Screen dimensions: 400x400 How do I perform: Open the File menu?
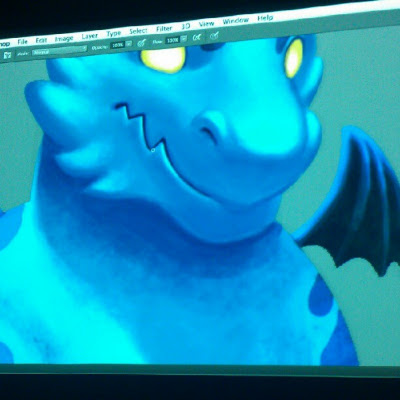[x=22, y=42]
